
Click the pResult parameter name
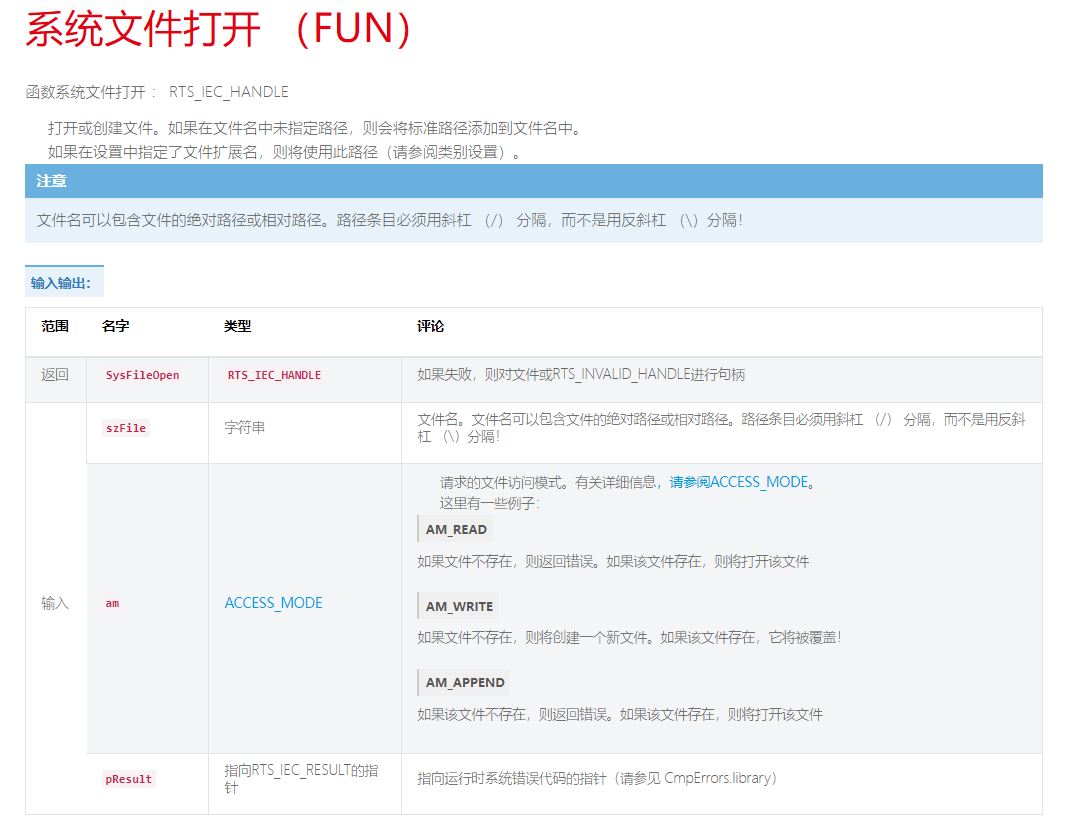129,779
